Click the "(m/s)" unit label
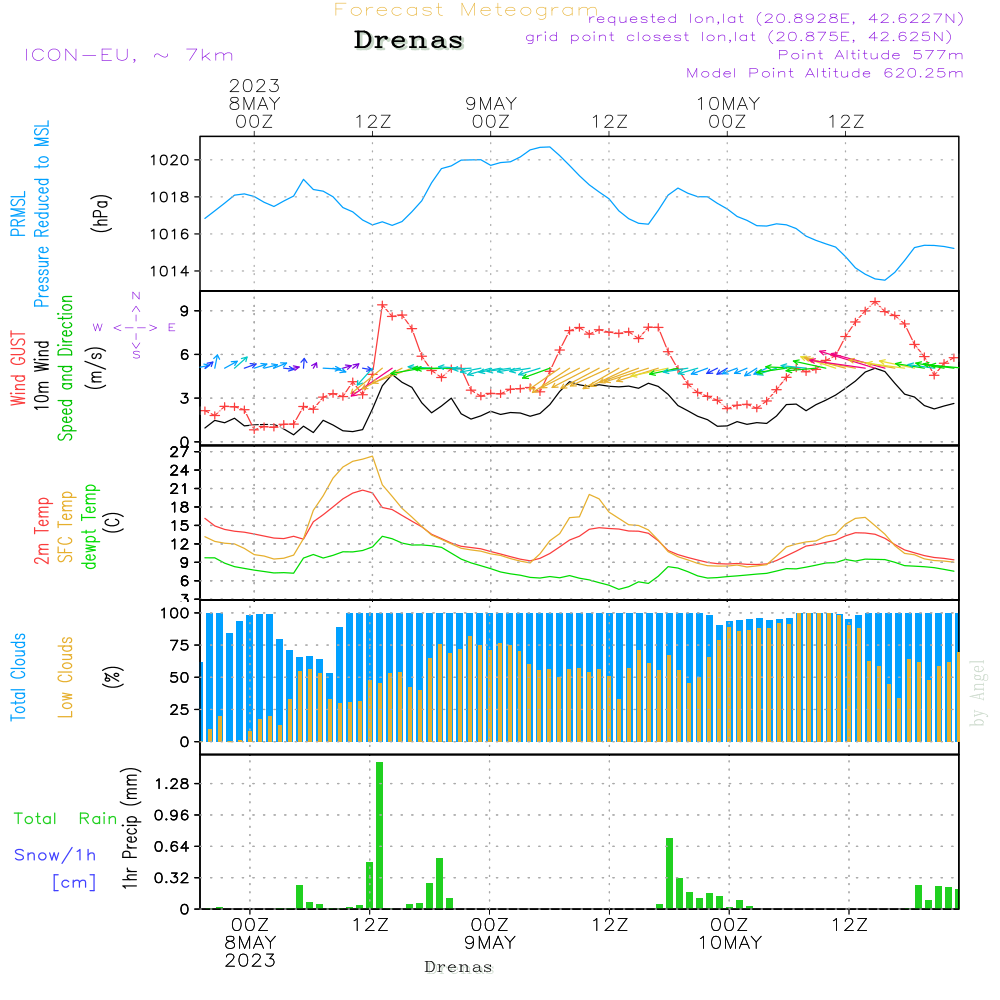The width and height of the screenshot is (1000, 1000). (x=96, y=368)
